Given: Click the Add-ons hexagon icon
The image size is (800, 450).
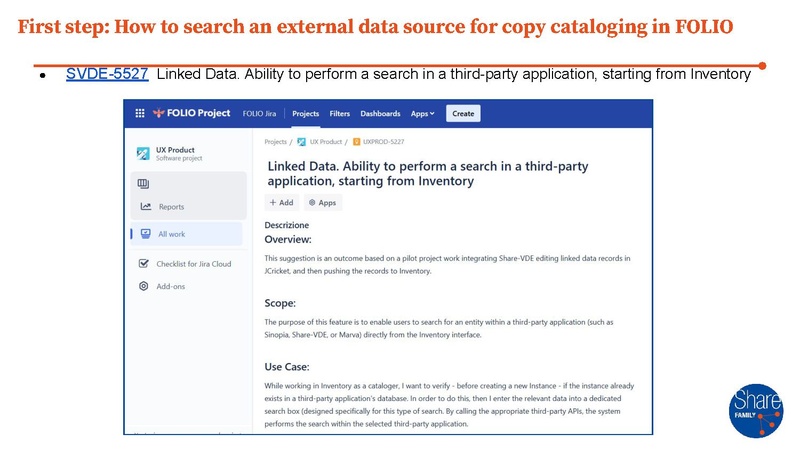Looking at the screenshot, I should pos(145,286).
